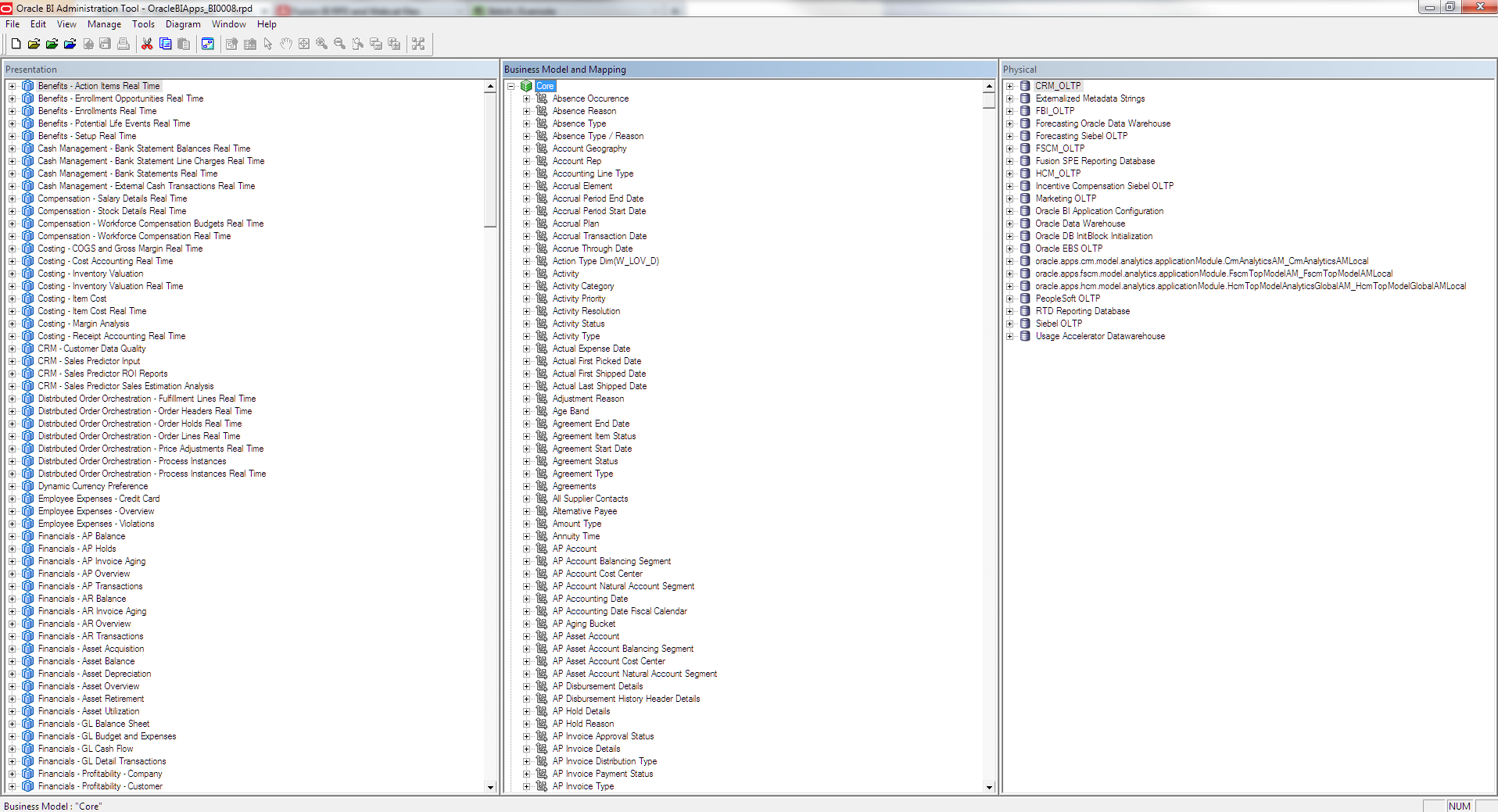Expand the Account Geography logical table

tap(526, 148)
